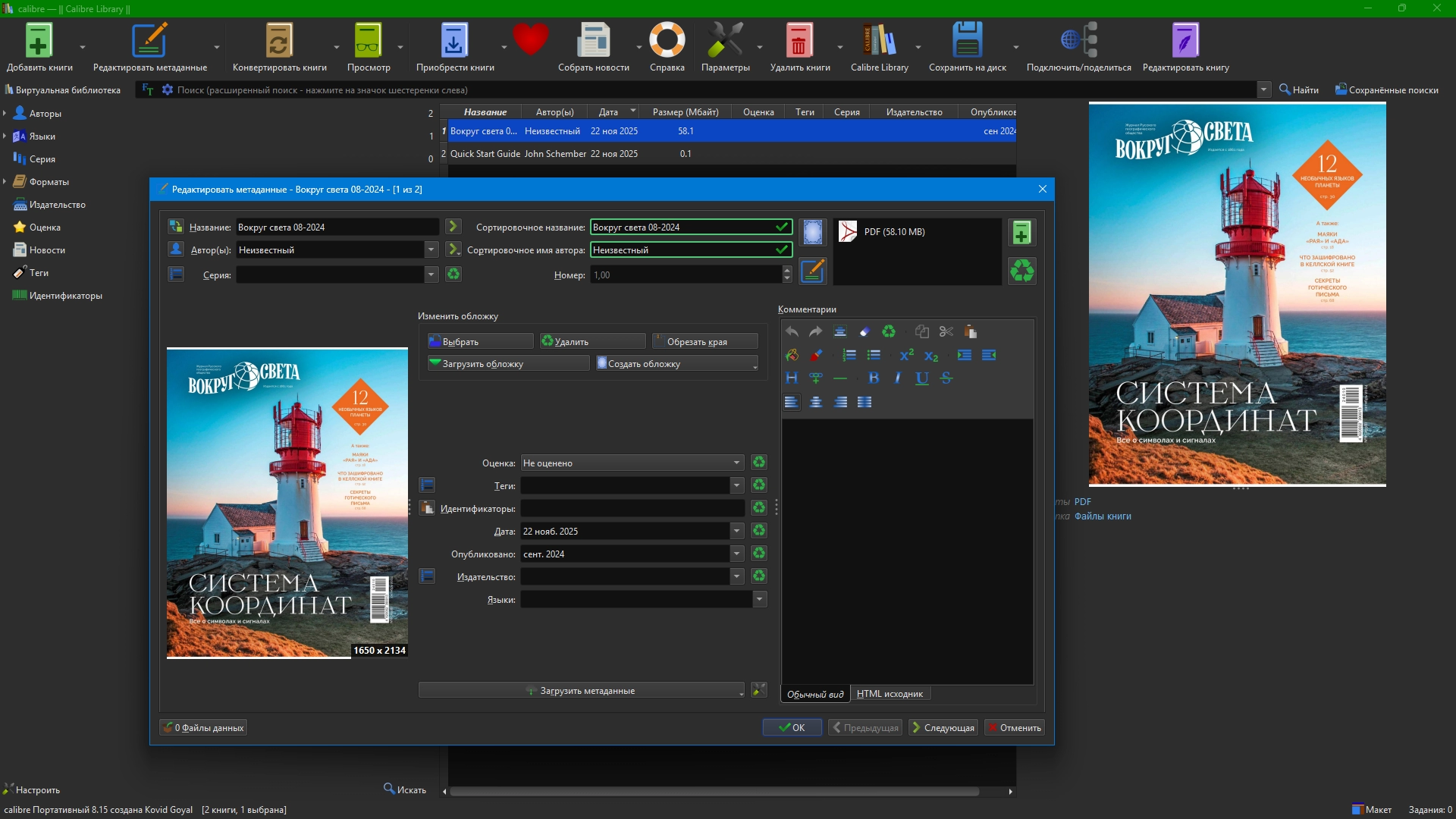Click the underline icon in comments toolbar

tap(922, 378)
